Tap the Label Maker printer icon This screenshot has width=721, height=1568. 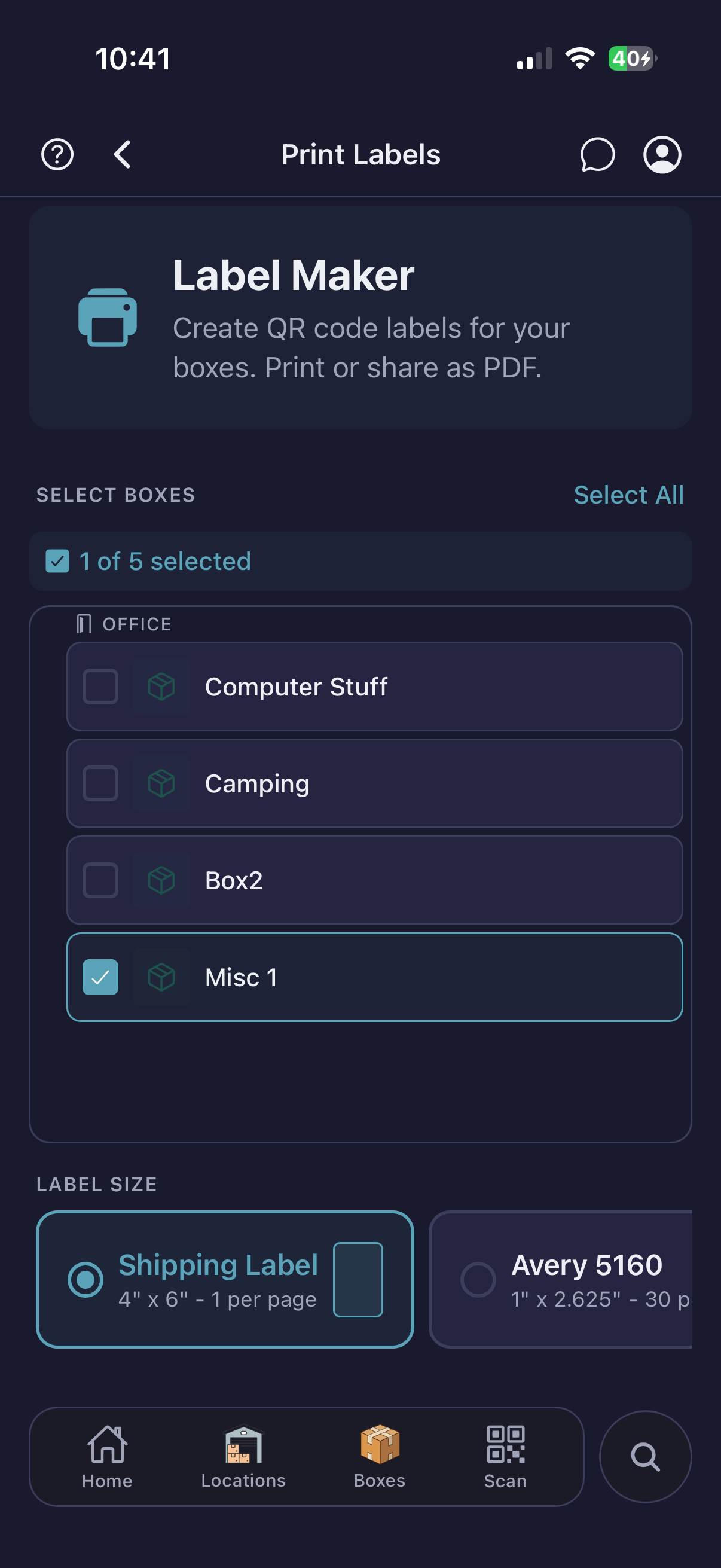tap(108, 317)
